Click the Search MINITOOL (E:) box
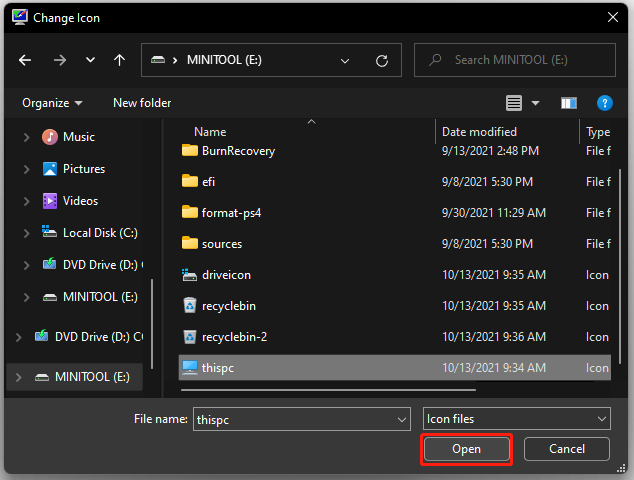The width and height of the screenshot is (634, 480). (515, 60)
